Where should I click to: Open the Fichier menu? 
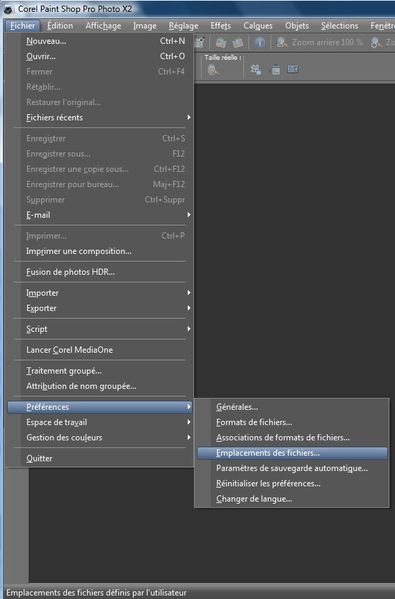pos(23,26)
